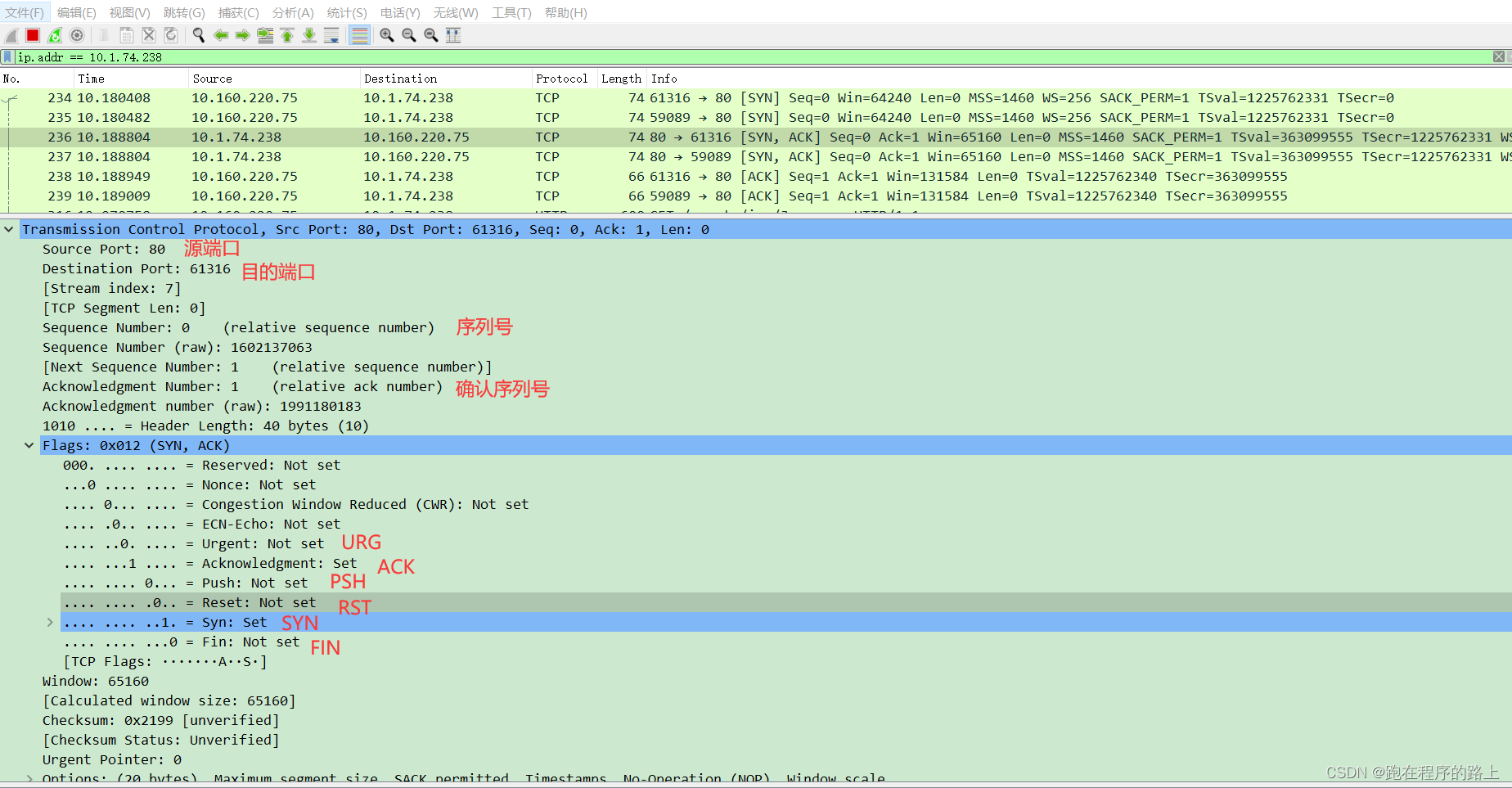The image size is (1512, 788).
Task: Sort by the Info column header
Action: coord(1079,79)
